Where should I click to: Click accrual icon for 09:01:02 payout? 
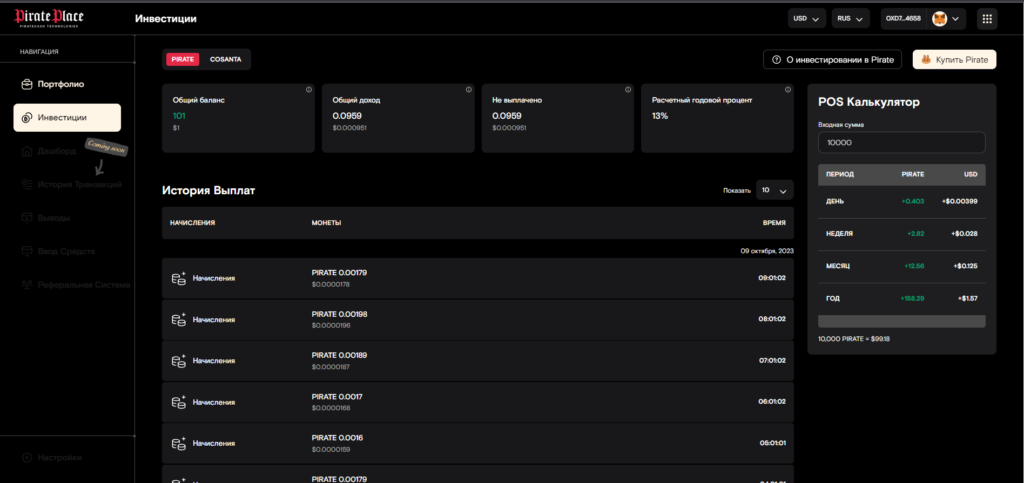tap(179, 278)
